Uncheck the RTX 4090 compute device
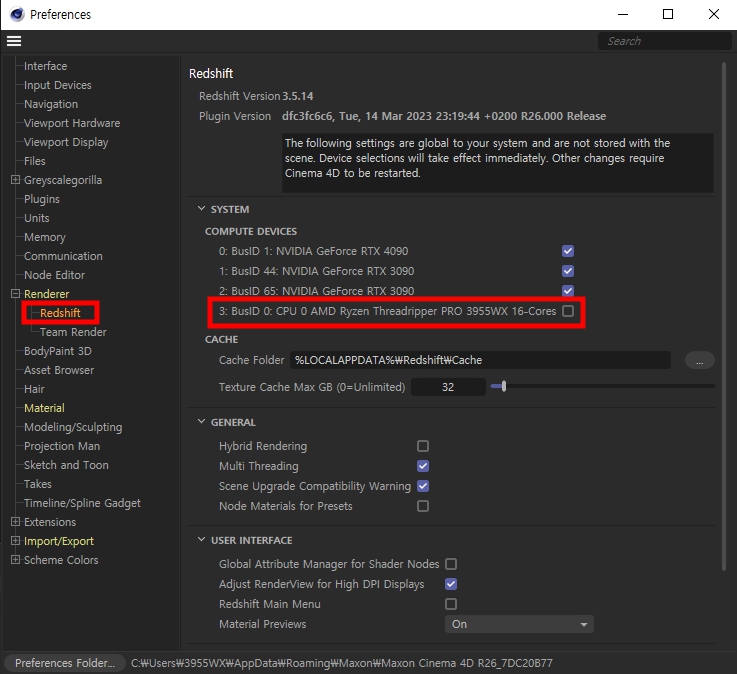This screenshot has height=674, width=737. (568, 251)
